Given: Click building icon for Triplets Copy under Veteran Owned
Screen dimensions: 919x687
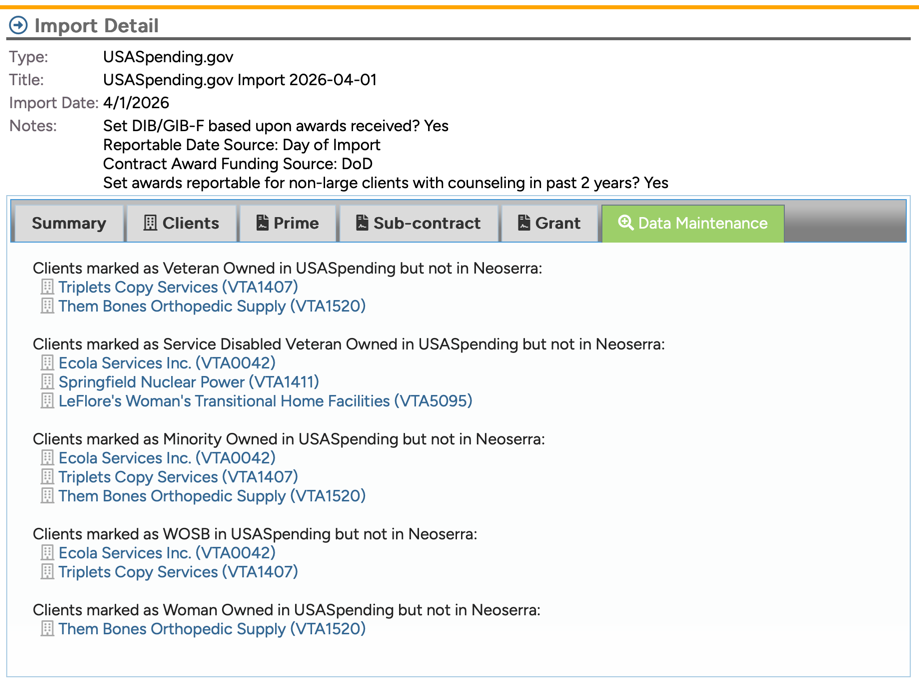Looking at the screenshot, I should click(47, 287).
